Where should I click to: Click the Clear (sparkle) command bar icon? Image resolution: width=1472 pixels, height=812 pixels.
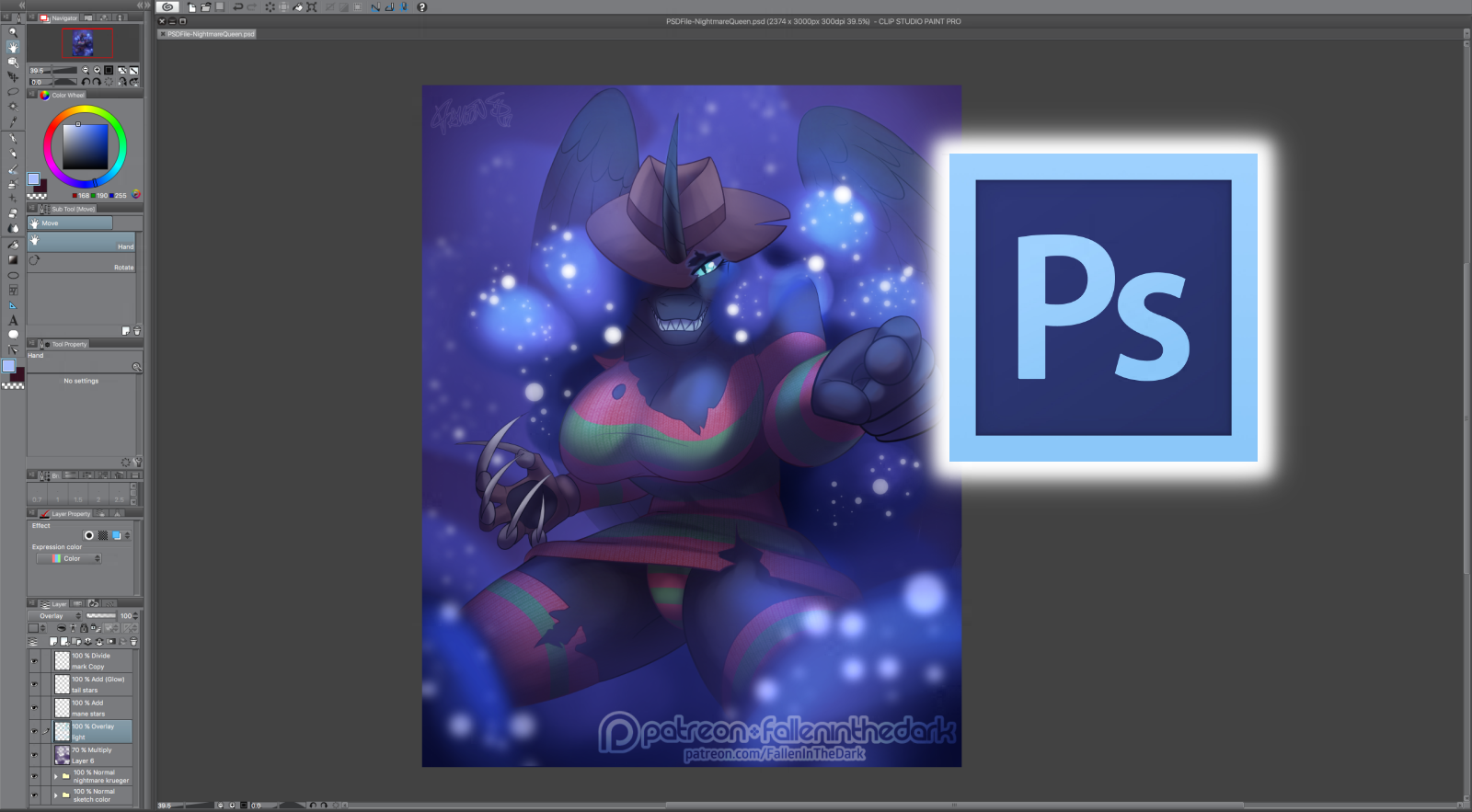point(270,6)
